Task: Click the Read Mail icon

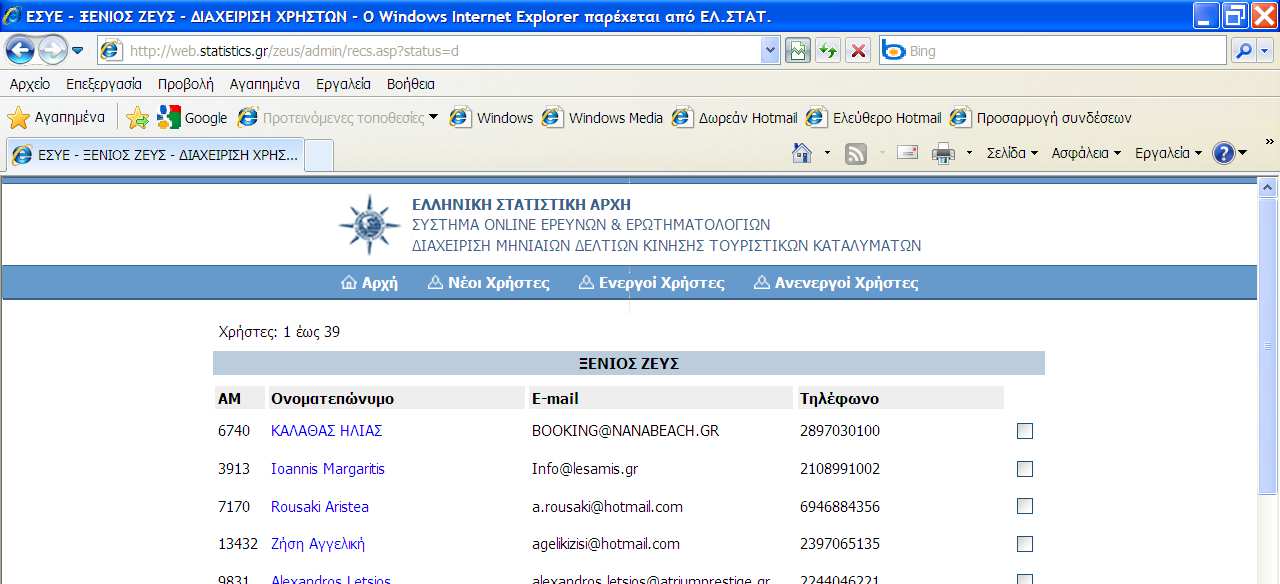Action: click(x=908, y=153)
